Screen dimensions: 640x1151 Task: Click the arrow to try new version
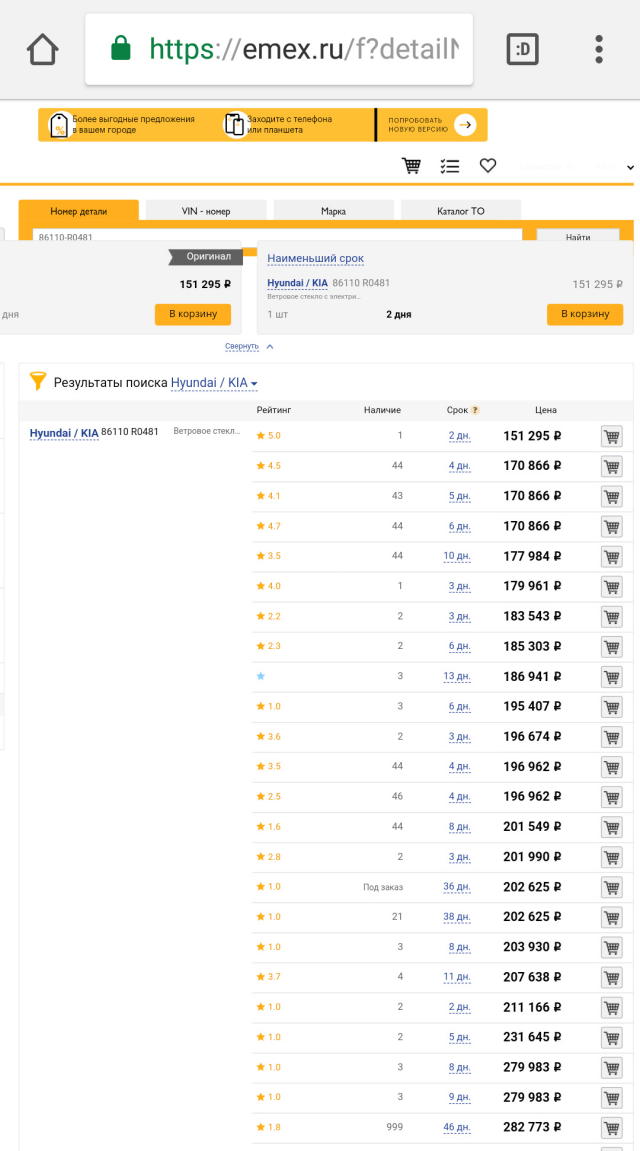[x=465, y=125]
